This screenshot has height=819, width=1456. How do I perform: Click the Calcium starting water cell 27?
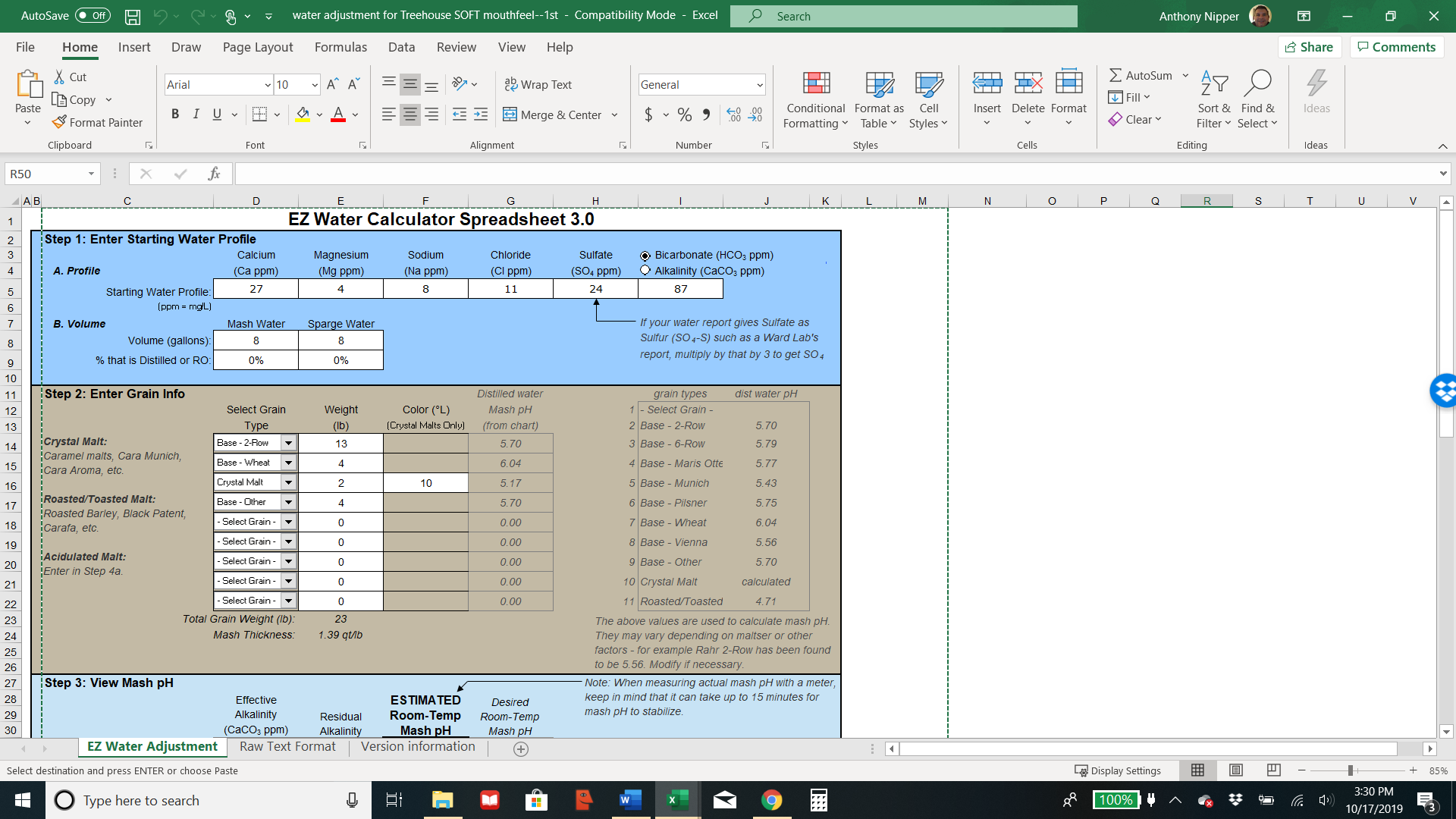click(x=256, y=289)
